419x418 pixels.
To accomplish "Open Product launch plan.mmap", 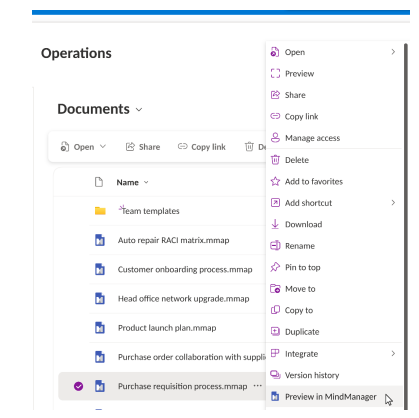I will click(x=167, y=328).
